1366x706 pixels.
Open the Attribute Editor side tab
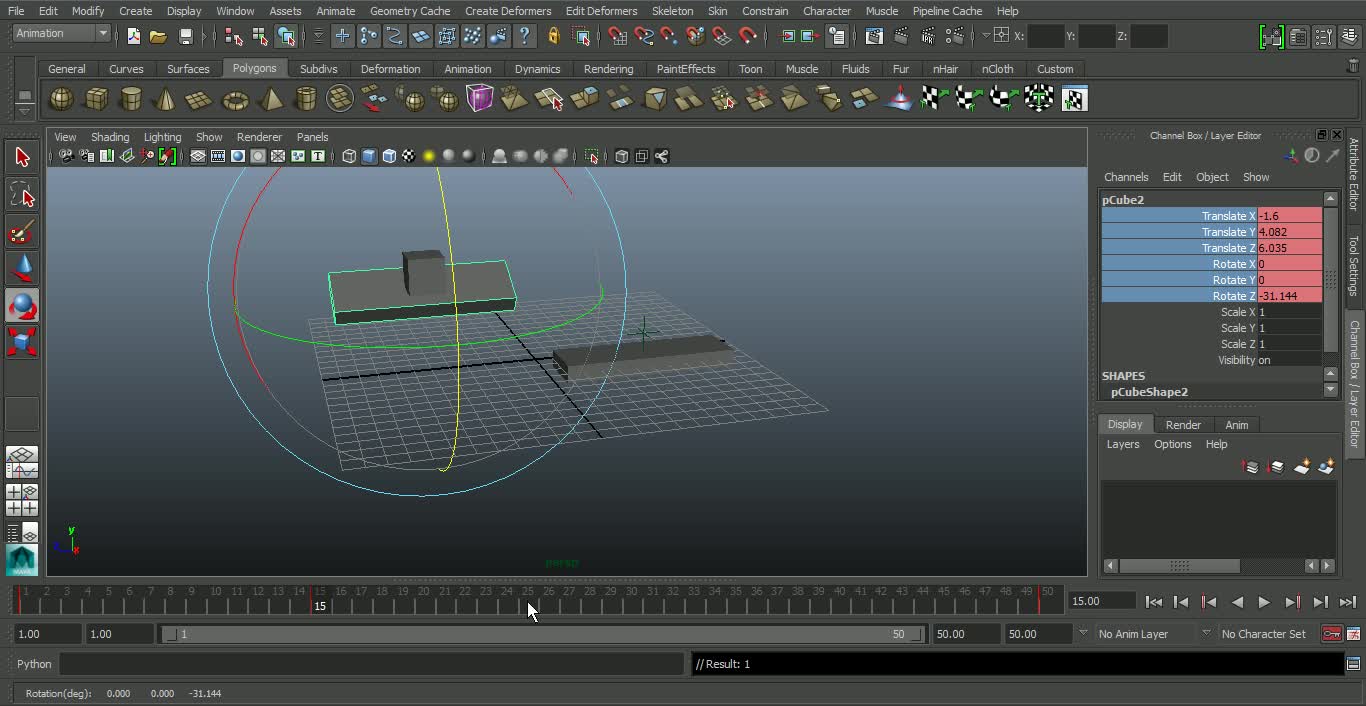click(x=1354, y=174)
